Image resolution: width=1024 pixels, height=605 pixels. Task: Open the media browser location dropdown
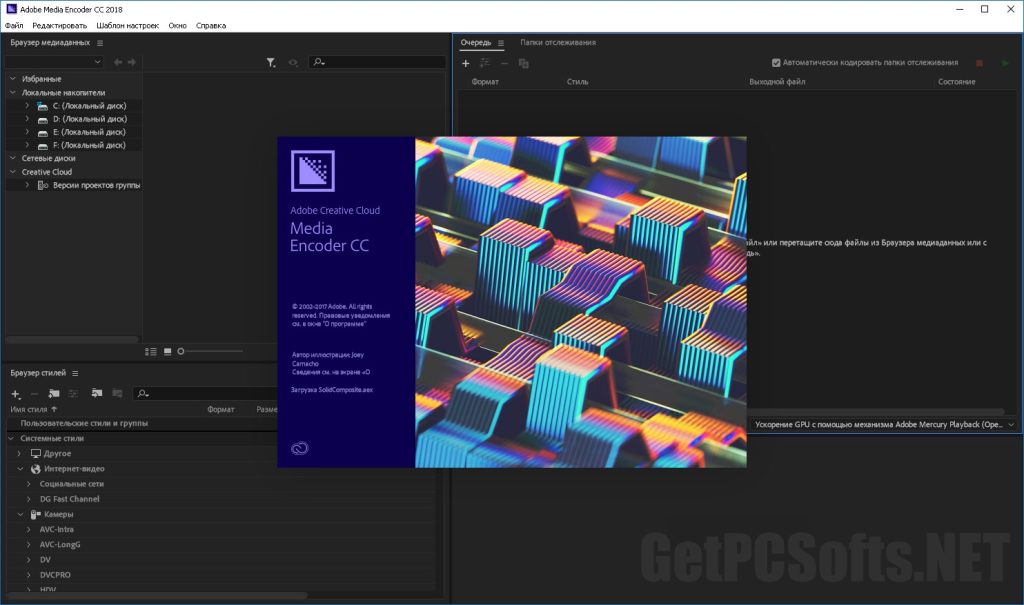[54, 62]
